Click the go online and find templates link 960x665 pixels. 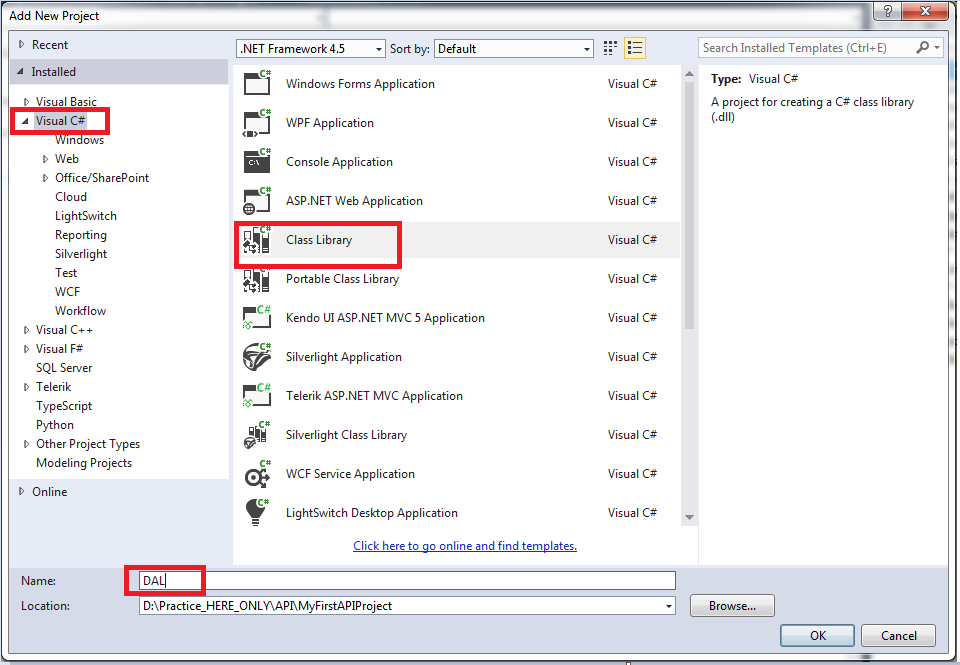click(465, 546)
